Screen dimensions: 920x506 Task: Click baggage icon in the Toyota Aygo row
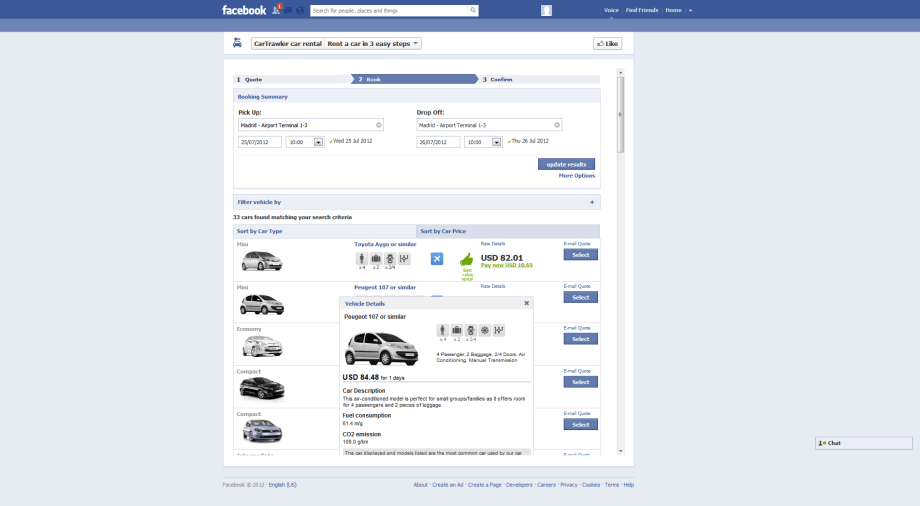[x=376, y=258]
